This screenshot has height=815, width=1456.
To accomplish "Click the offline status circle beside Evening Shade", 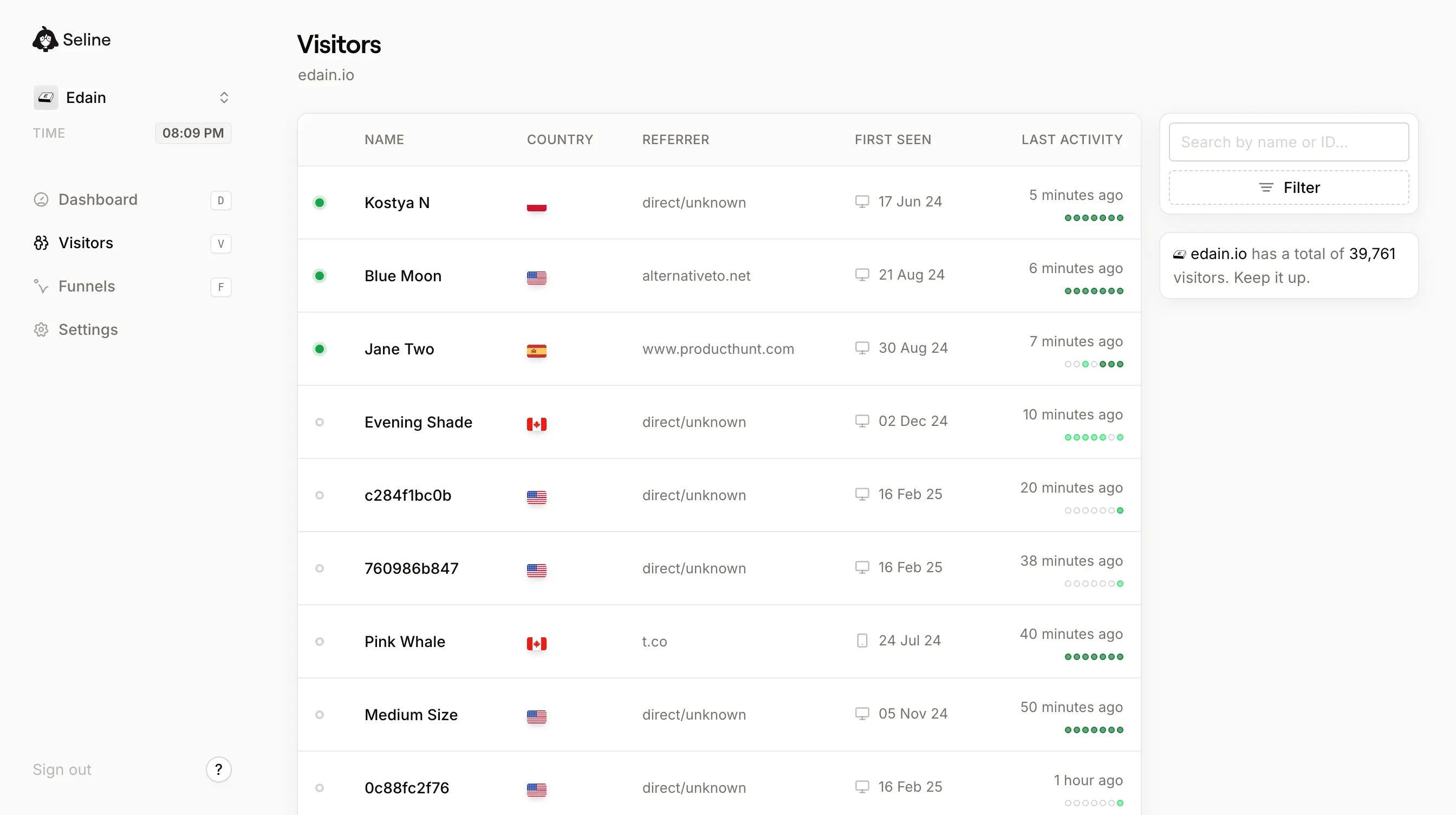I will point(320,422).
